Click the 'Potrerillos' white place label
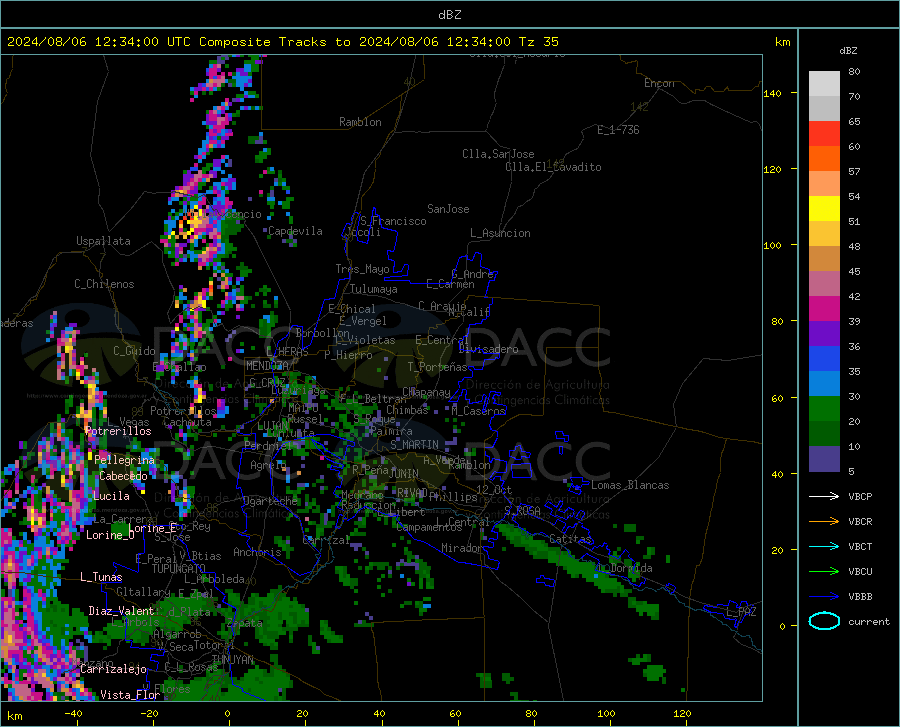Image resolution: width=900 pixels, height=727 pixels. tap(118, 431)
